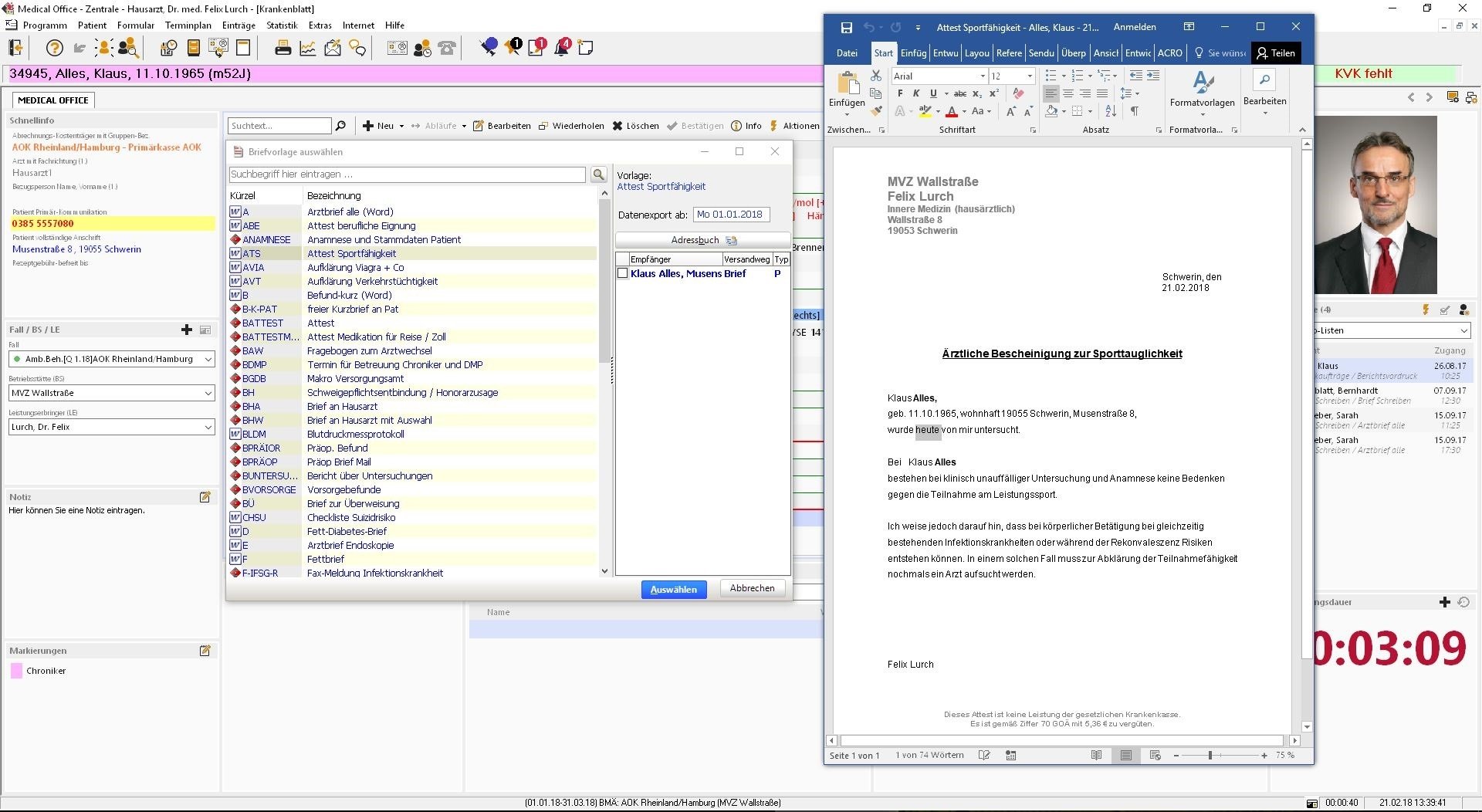The width and height of the screenshot is (1482, 812).
Task: Click the Datenexport ab date field
Action: tap(731, 215)
